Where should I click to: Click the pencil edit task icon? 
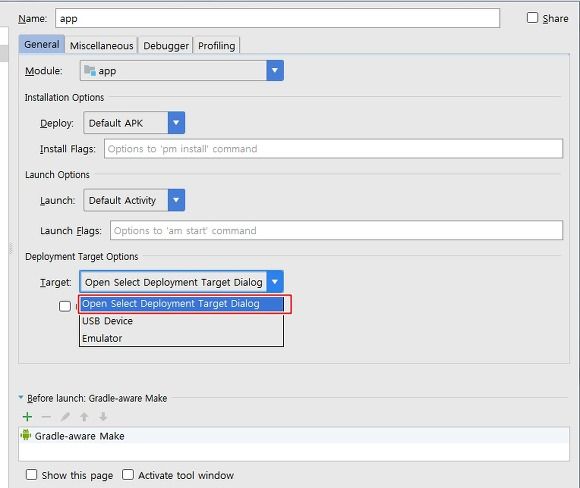point(65,417)
